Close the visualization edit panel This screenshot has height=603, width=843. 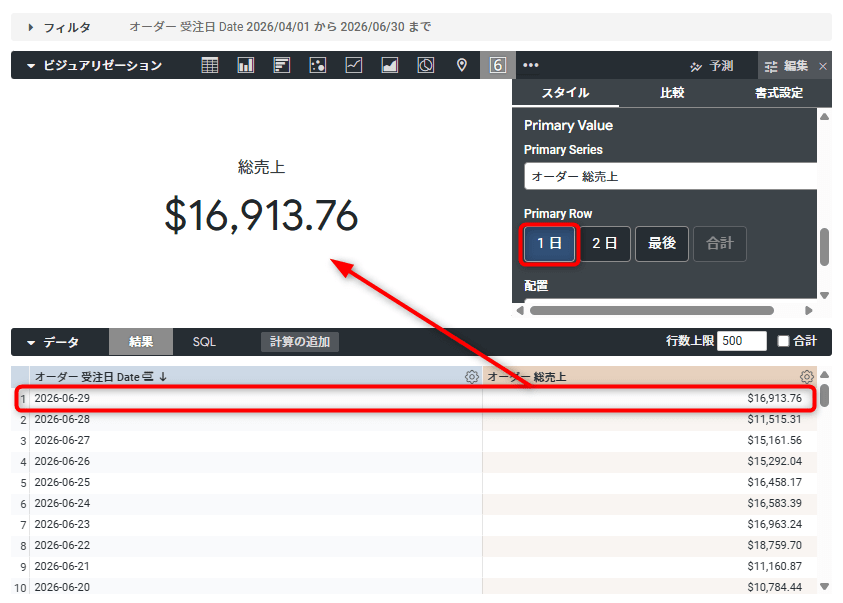coord(823,66)
